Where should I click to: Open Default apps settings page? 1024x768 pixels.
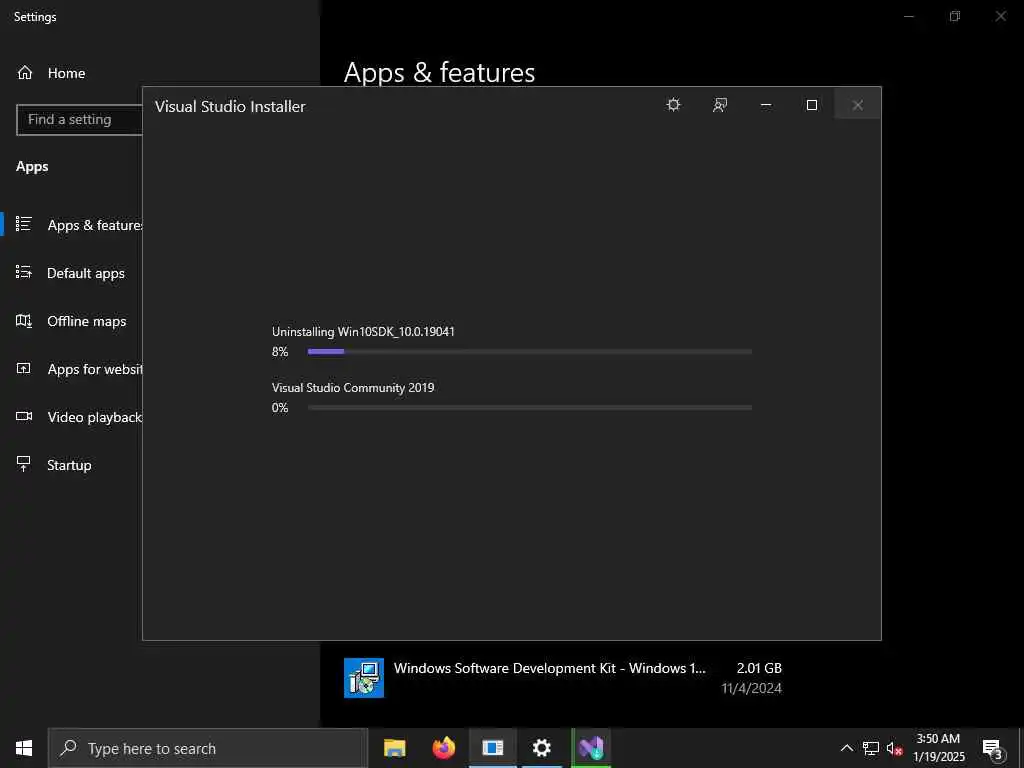point(71,273)
